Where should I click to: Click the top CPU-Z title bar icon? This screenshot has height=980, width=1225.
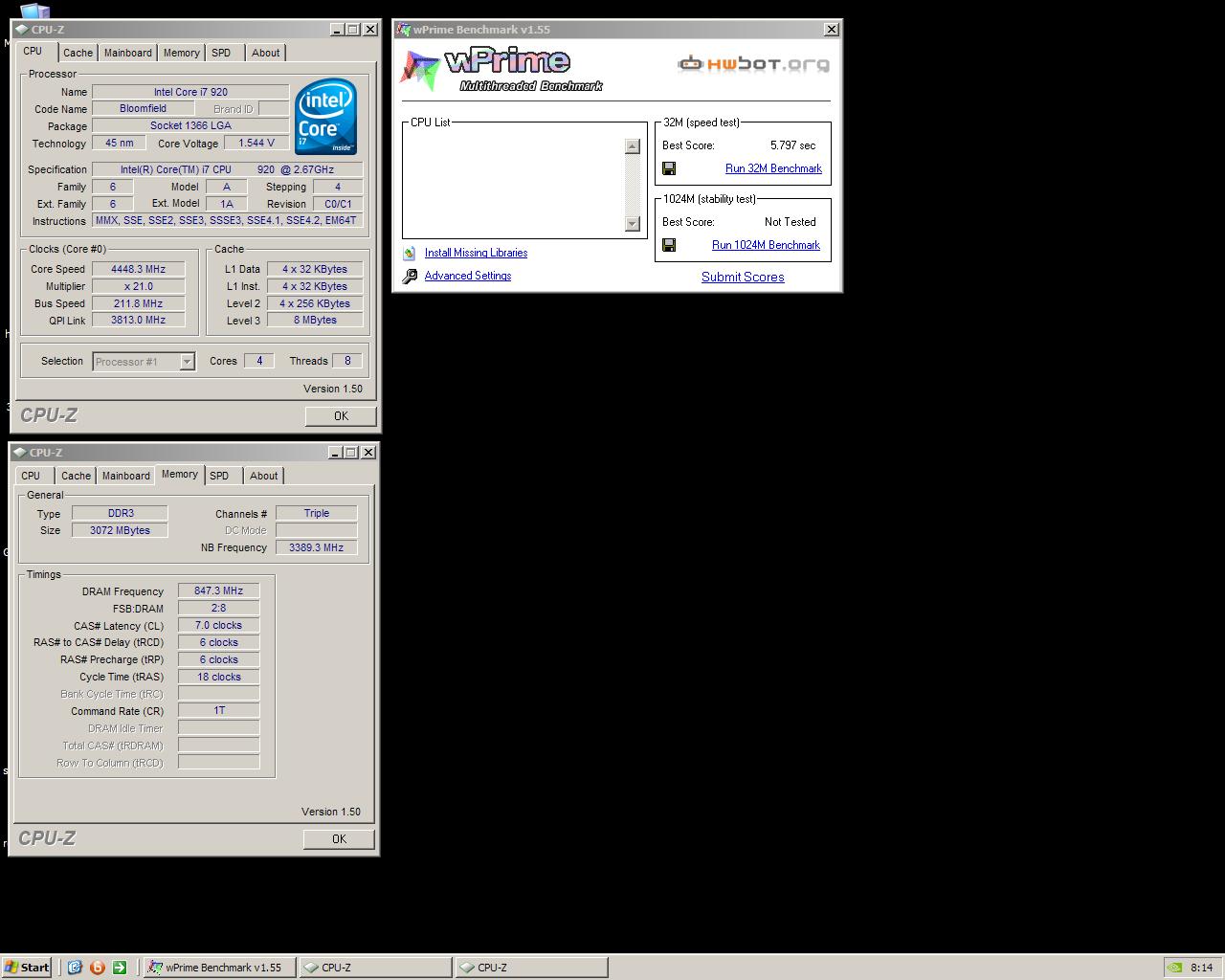click(21, 30)
